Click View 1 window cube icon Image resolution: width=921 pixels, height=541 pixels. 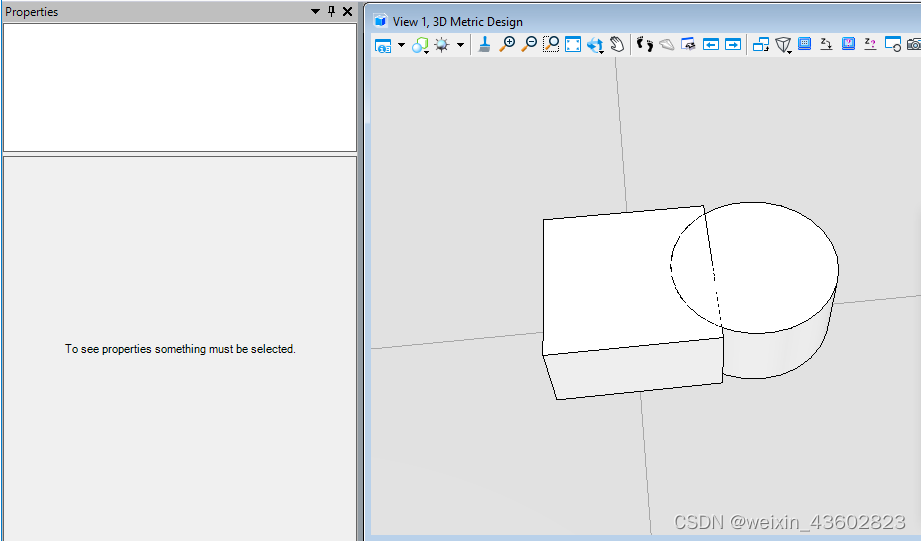pyautogui.click(x=381, y=21)
